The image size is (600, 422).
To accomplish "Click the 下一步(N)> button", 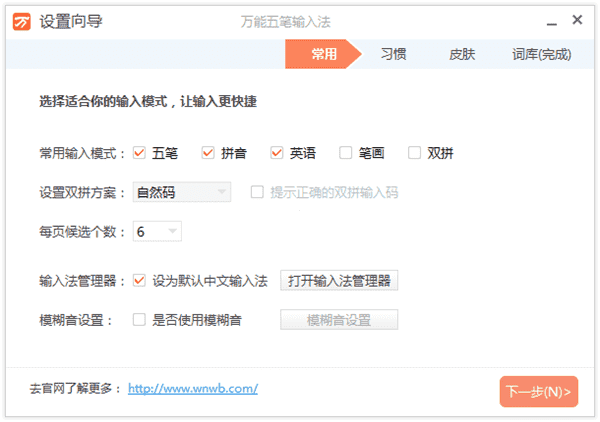I will pos(539,392).
